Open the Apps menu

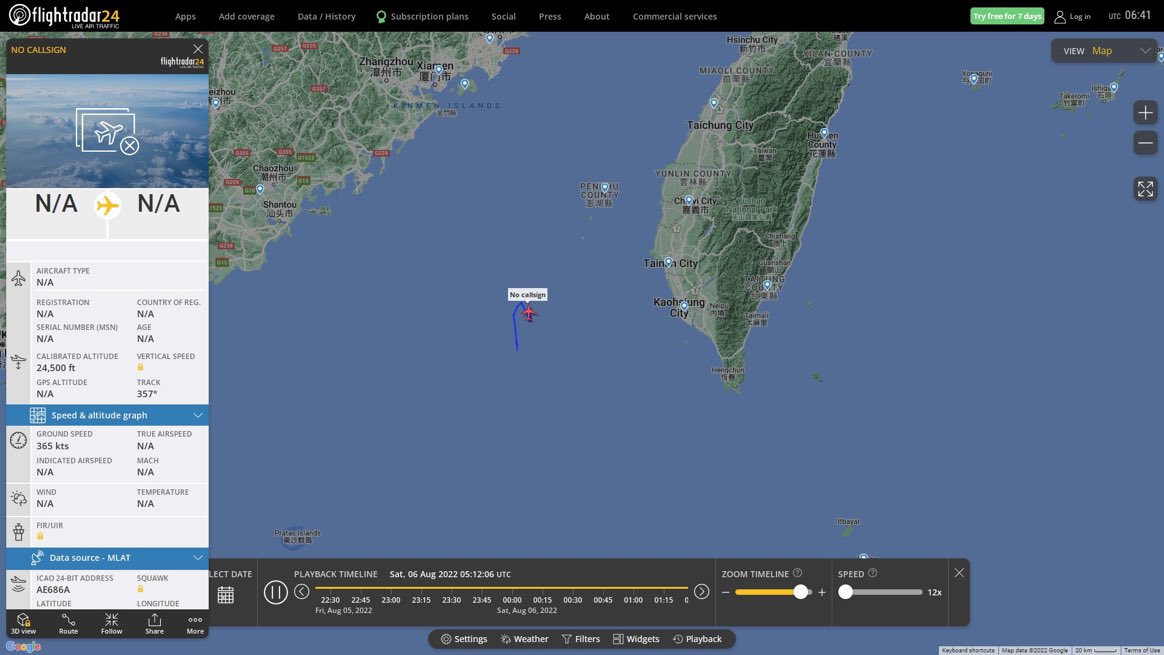(185, 16)
